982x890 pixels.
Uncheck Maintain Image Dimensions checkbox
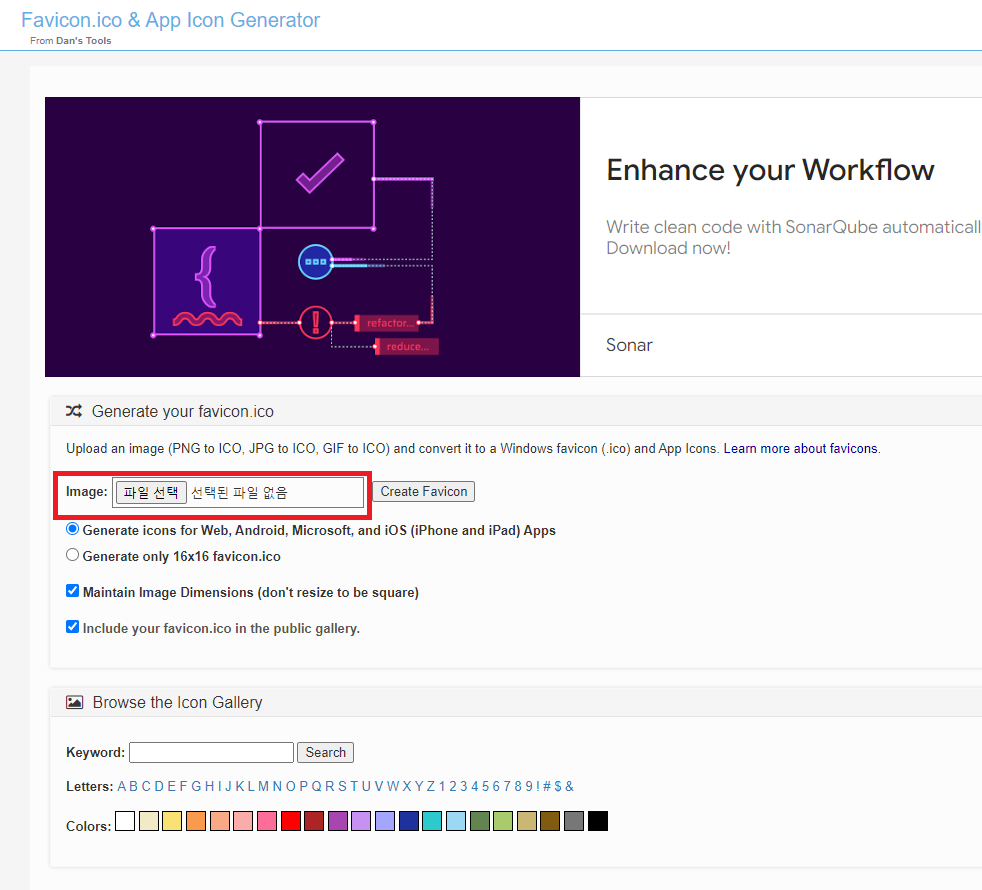click(x=73, y=591)
